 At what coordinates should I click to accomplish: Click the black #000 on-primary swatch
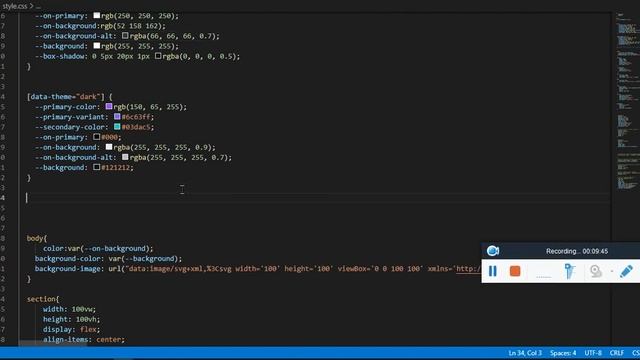(97, 137)
